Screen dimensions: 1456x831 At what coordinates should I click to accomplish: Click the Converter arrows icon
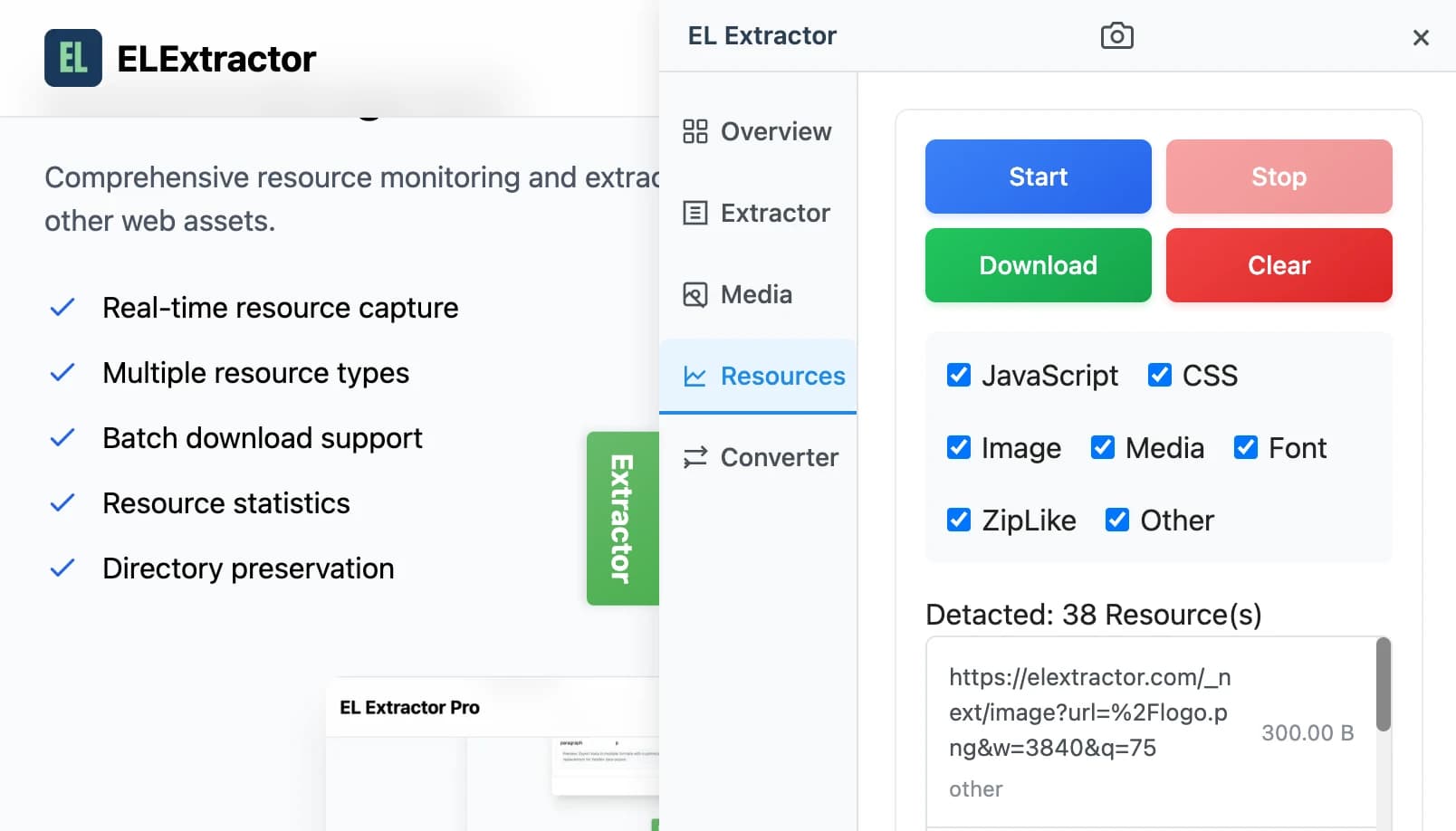[x=694, y=457]
